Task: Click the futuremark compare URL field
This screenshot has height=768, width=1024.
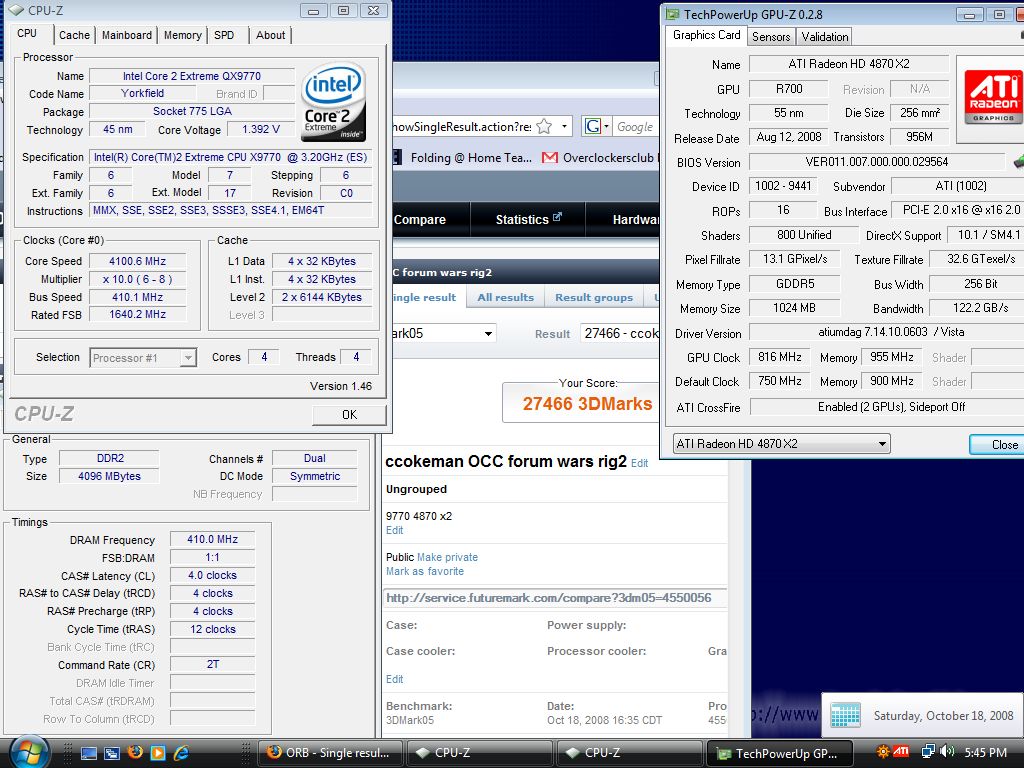Action: point(555,598)
